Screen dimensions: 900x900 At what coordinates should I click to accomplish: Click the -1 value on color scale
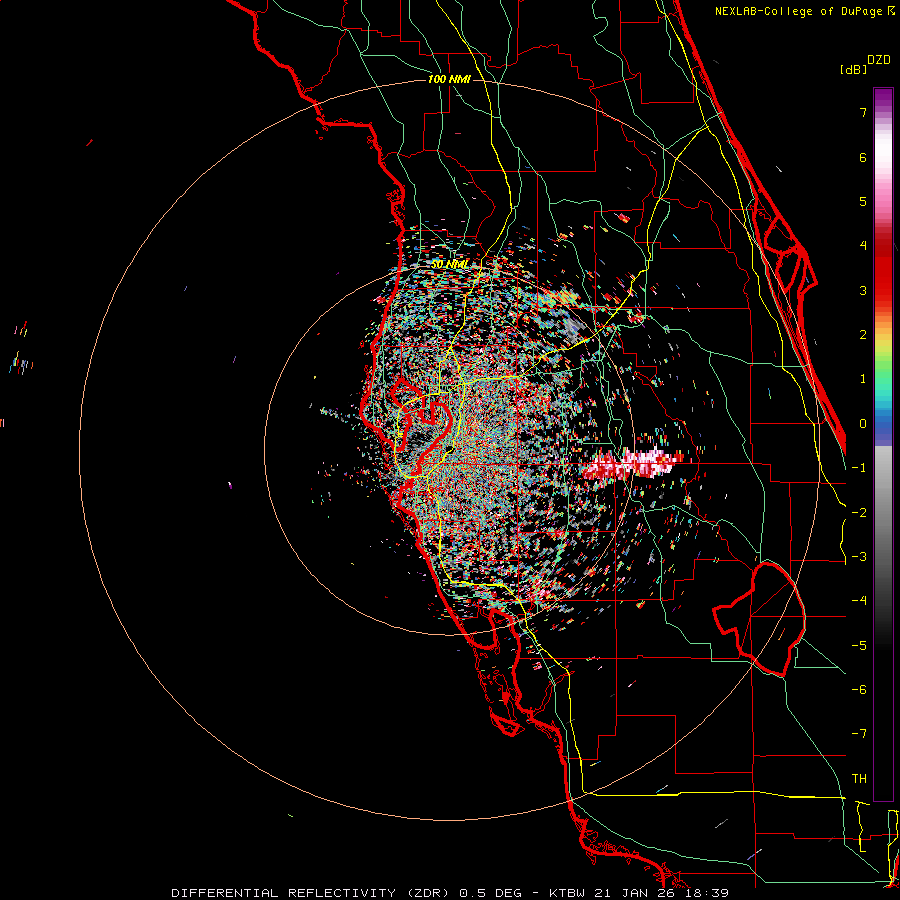tap(859, 468)
